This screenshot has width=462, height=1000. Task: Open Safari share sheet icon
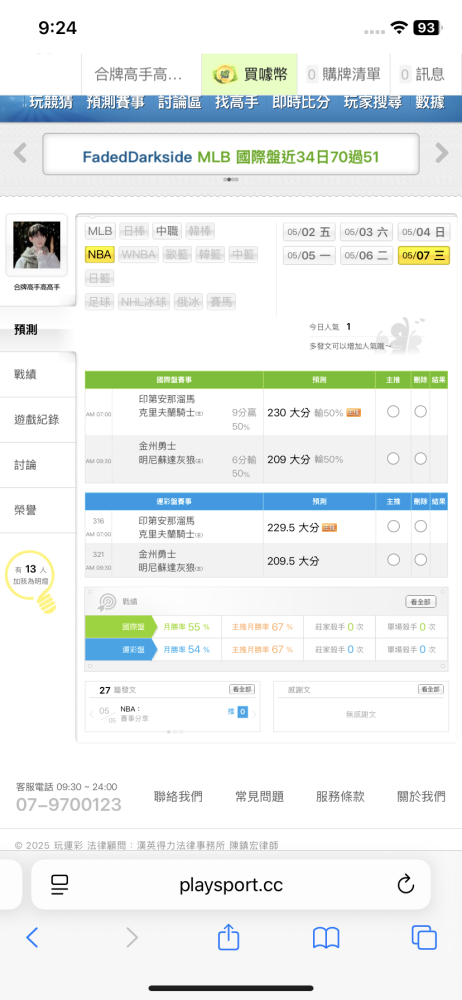pos(228,936)
